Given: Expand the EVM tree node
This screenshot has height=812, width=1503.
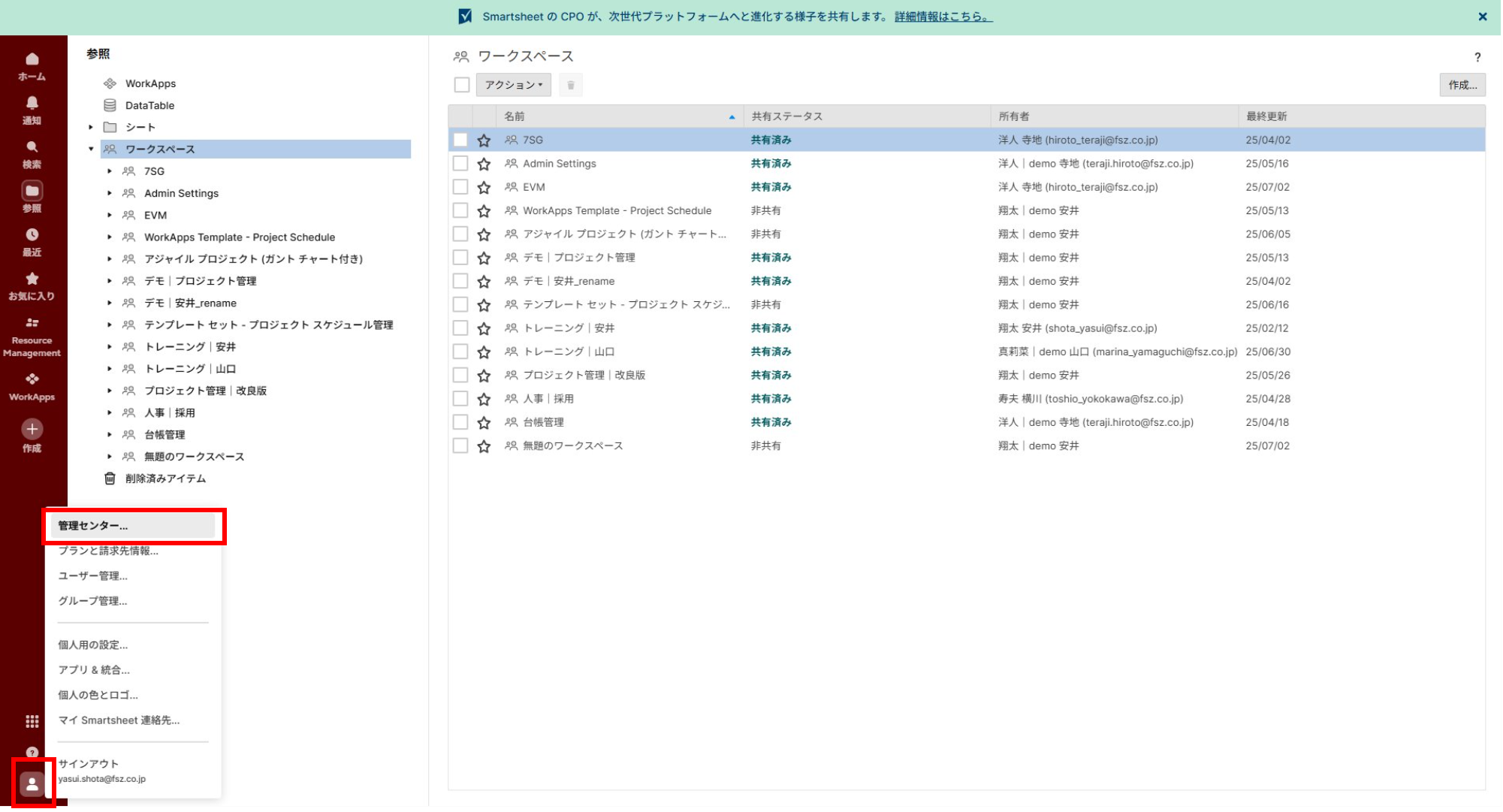Looking at the screenshot, I should click(110, 215).
